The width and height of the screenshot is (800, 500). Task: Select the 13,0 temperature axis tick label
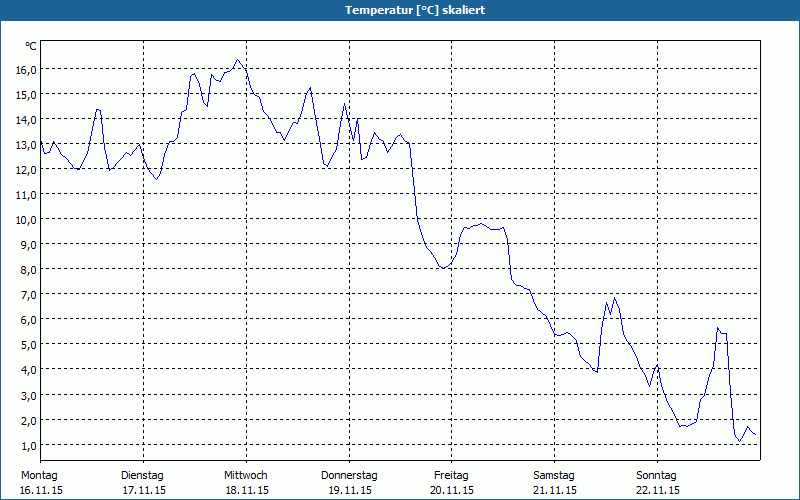pos(26,144)
